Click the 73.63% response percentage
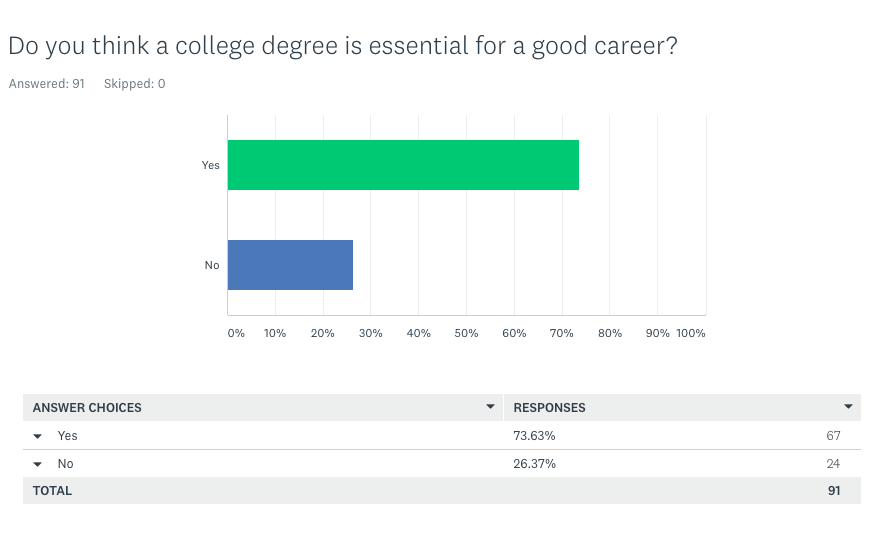Image resolution: width=884 pixels, height=540 pixels. pos(534,436)
